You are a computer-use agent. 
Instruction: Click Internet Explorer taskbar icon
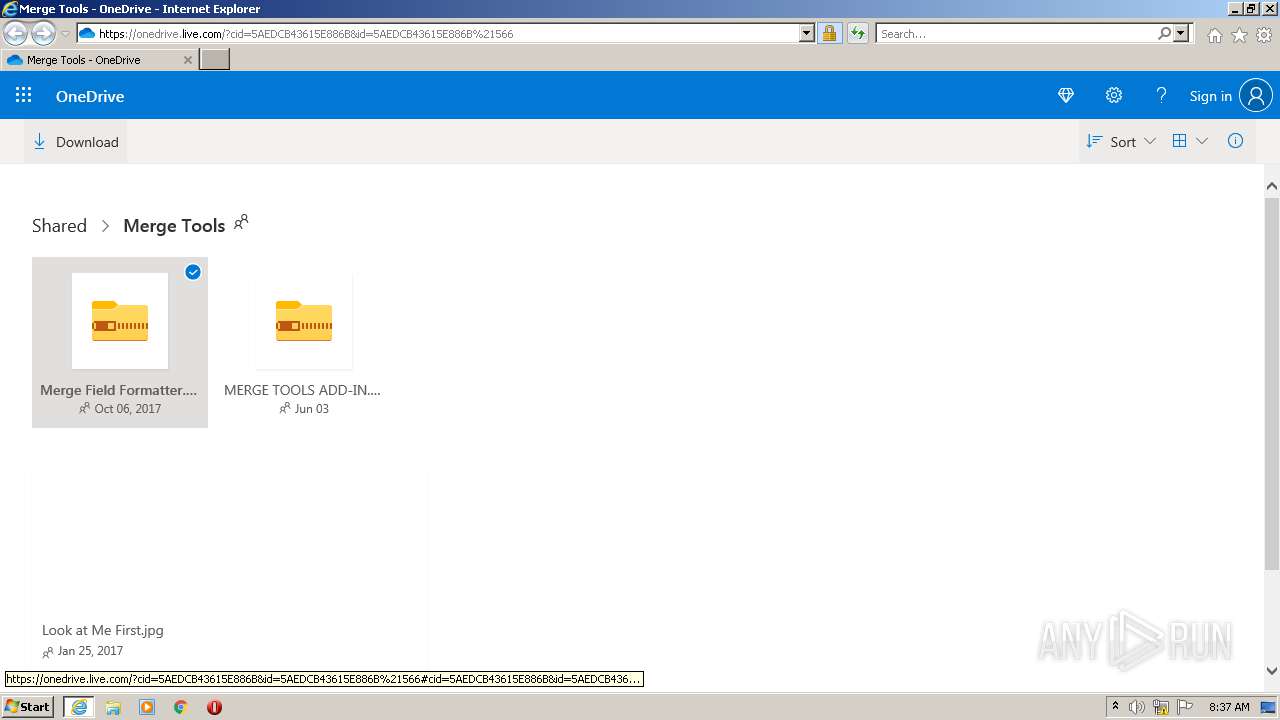tap(79, 707)
